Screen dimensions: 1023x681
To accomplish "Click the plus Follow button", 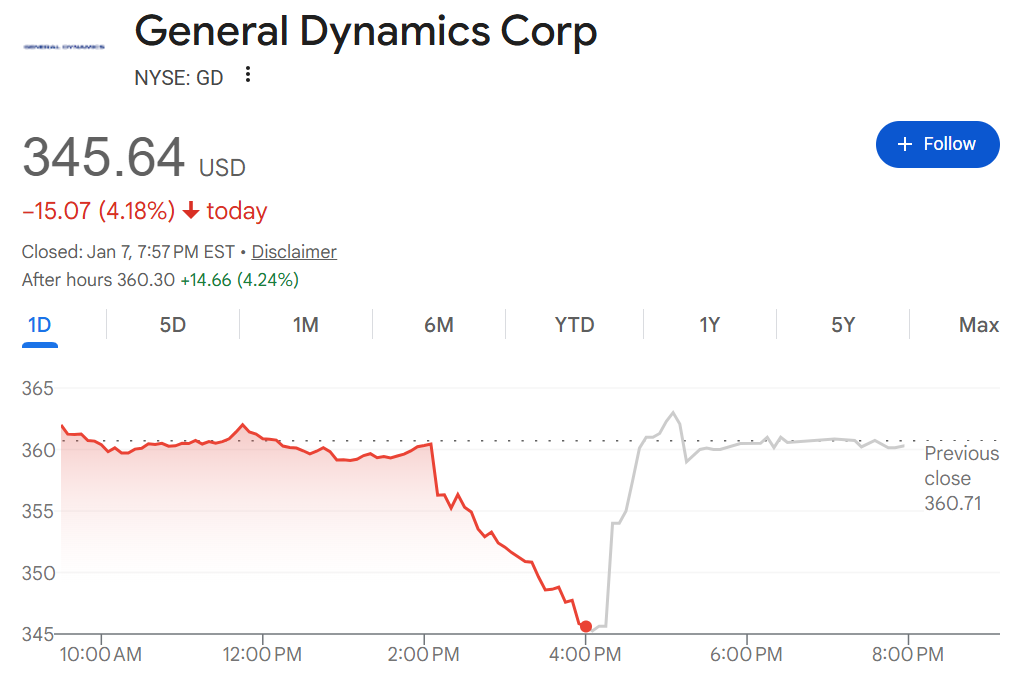I will [937, 144].
